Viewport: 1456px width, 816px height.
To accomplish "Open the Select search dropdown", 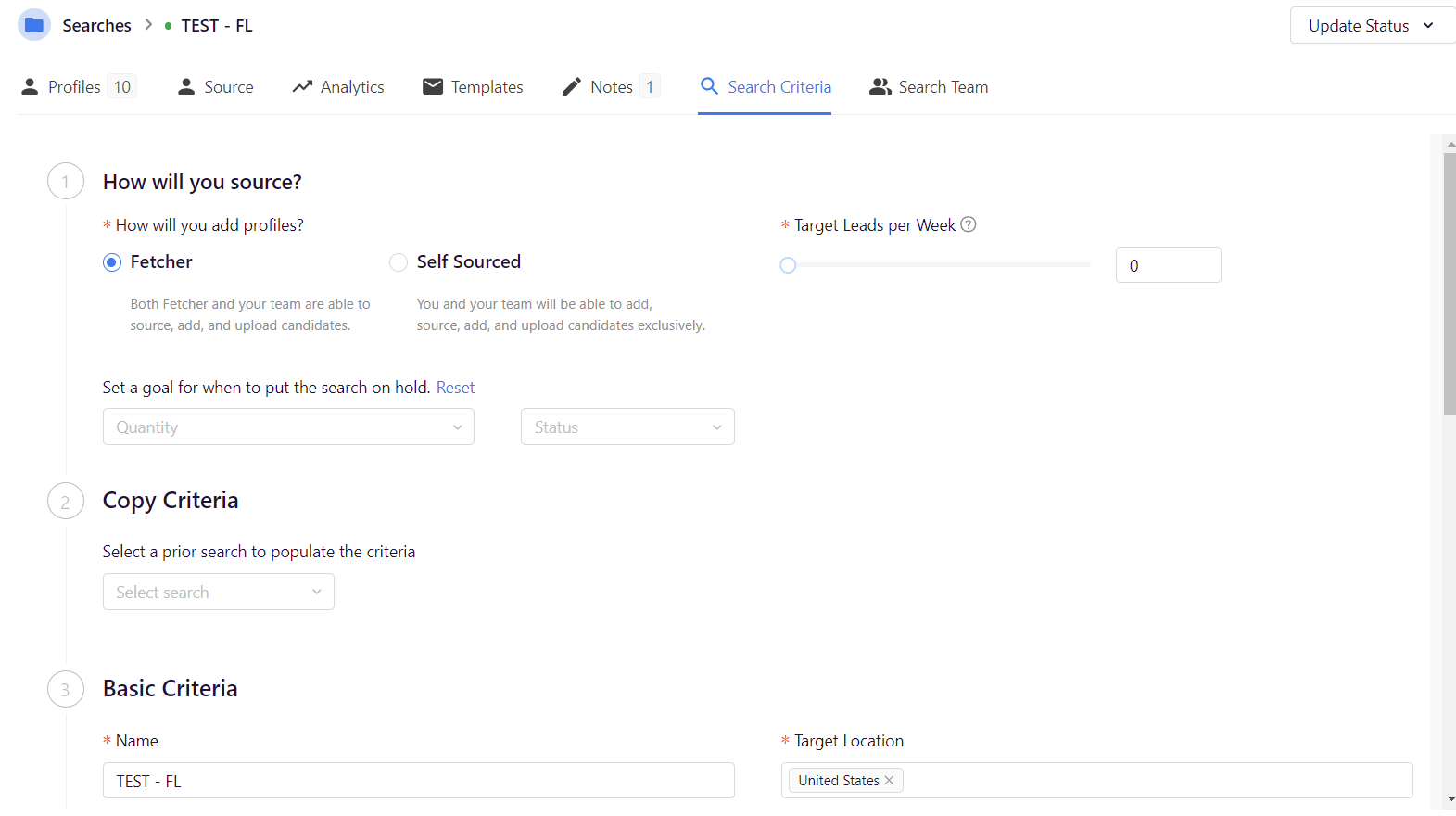I will coord(219,592).
